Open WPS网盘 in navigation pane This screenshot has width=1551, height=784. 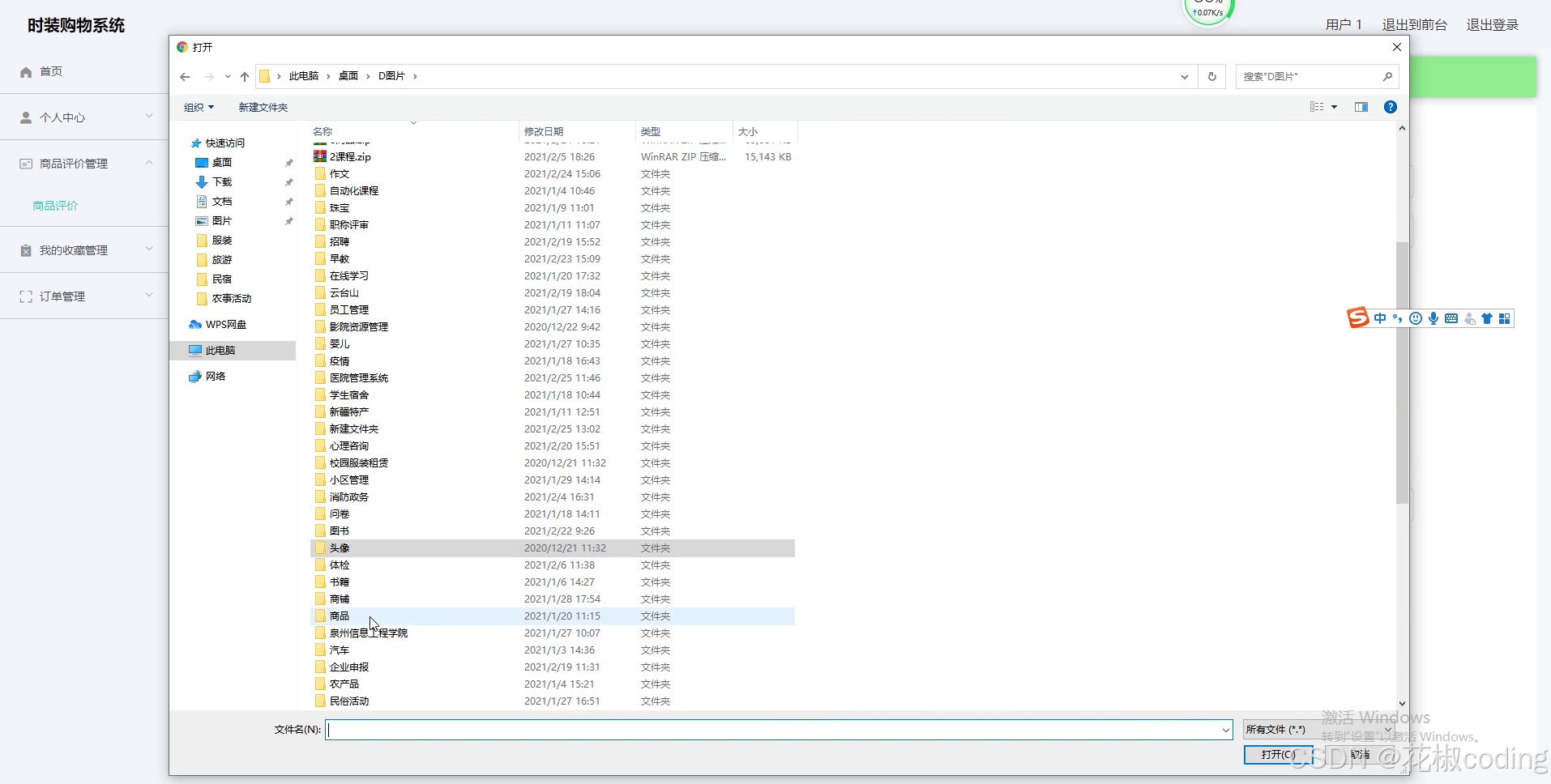click(x=225, y=325)
